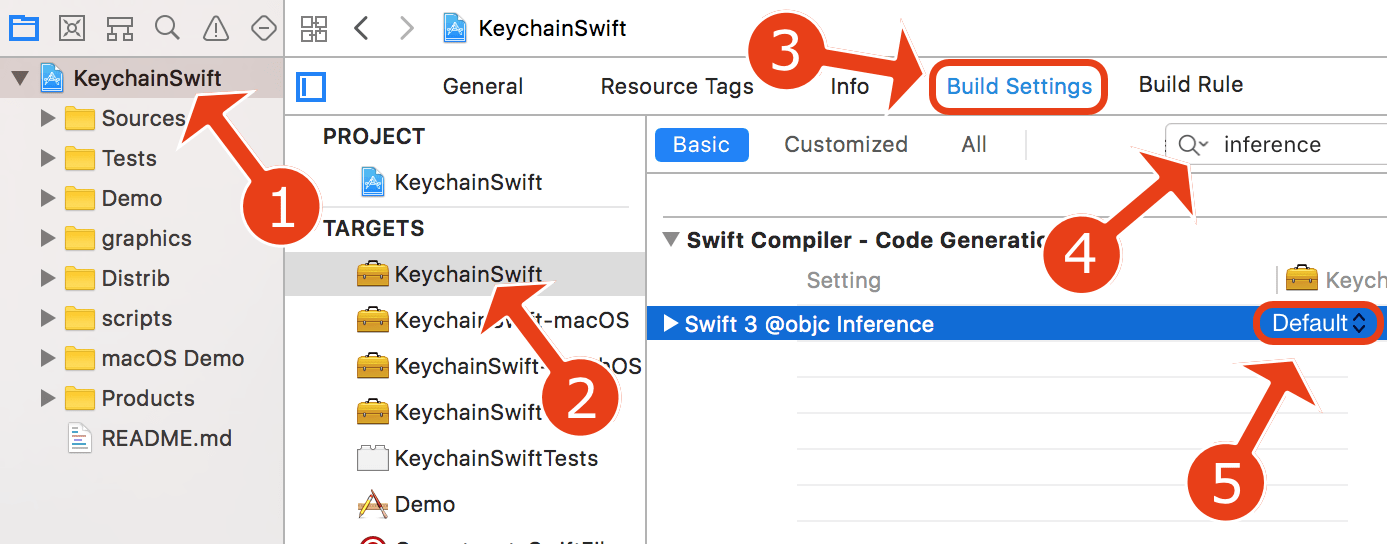Image resolution: width=1387 pixels, height=544 pixels.
Task: Click the KeychainSwiftTests bundle icon
Action: [x=372, y=458]
